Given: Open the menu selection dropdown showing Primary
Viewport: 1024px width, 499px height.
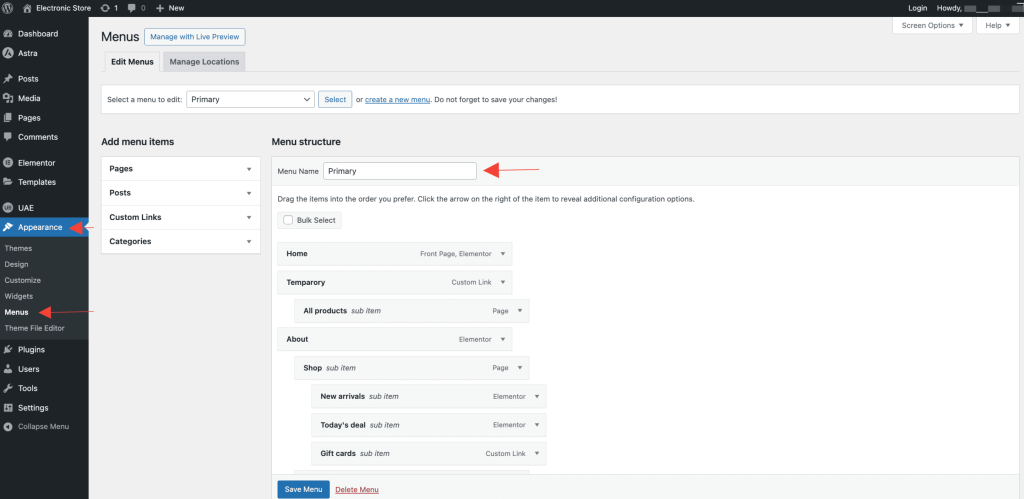Looking at the screenshot, I should (x=250, y=99).
